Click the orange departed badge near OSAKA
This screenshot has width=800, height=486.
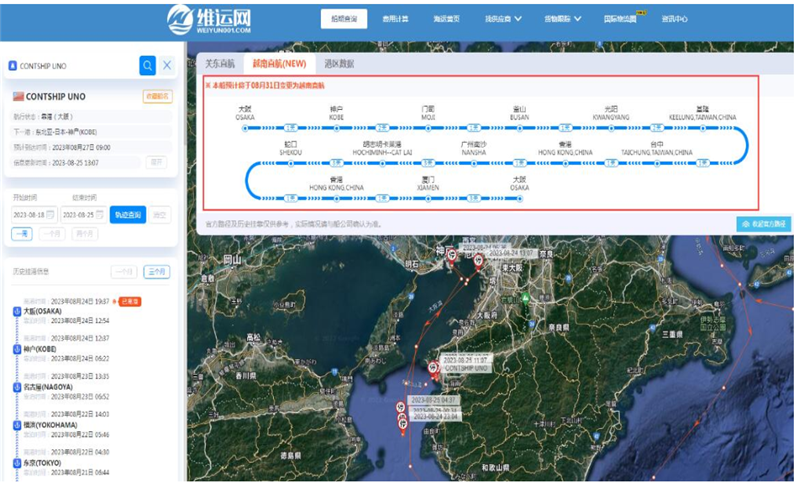[130, 301]
